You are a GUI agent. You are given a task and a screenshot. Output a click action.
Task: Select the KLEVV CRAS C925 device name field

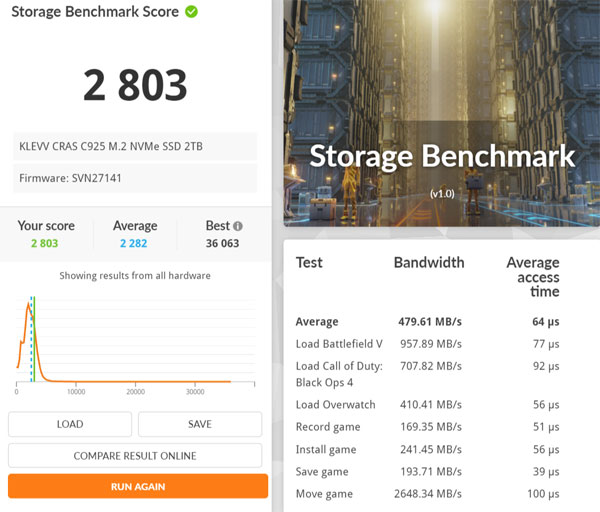tap(135, 146)
